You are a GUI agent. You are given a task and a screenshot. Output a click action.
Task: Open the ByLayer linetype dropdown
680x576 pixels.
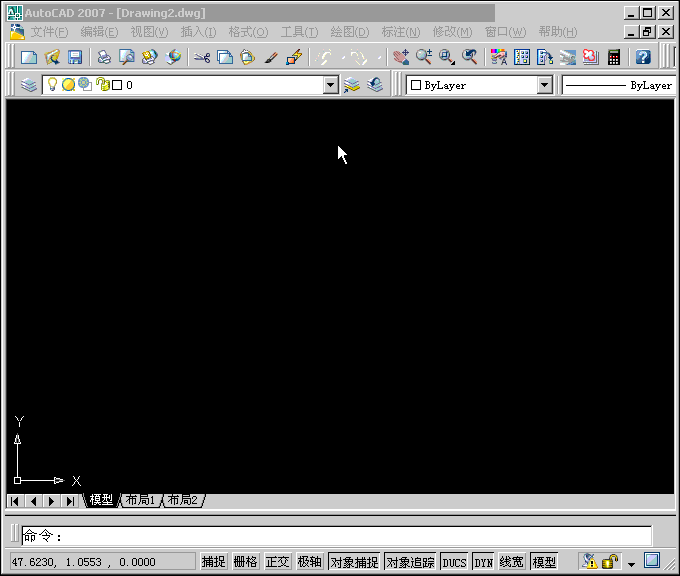(619, 85)
